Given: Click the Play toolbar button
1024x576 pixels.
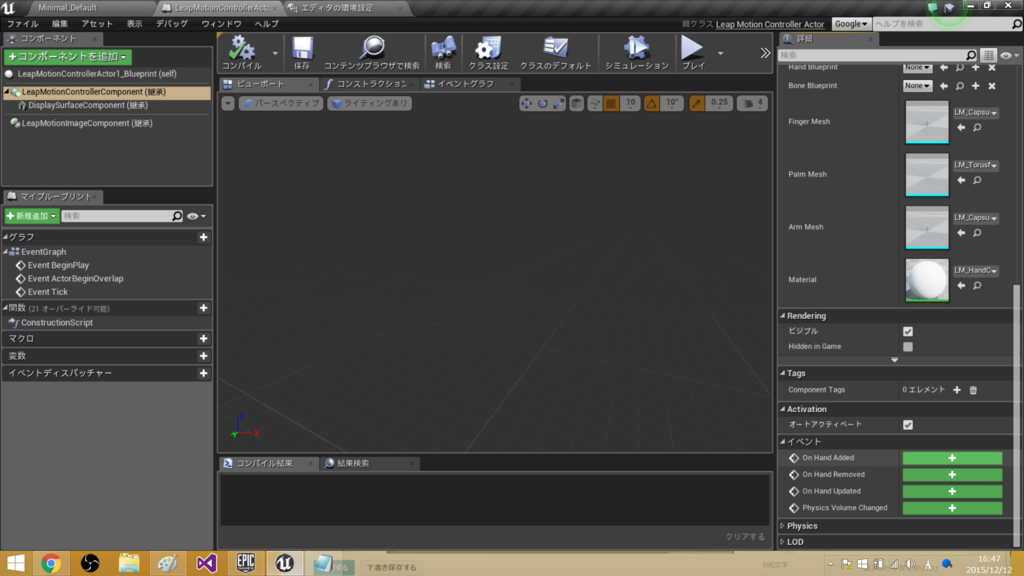Looking at the screenshot, I should point(692,52).
